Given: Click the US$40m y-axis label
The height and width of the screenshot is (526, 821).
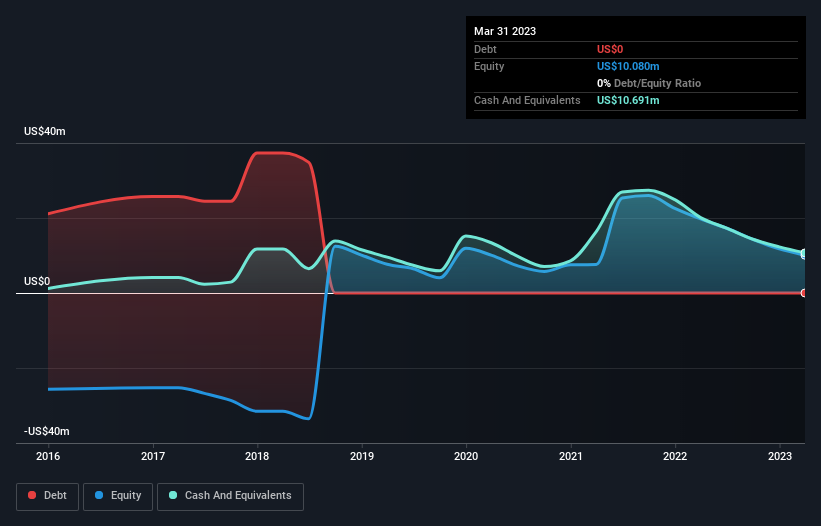Looking at the screenshot, I should [x=45, y=131].
